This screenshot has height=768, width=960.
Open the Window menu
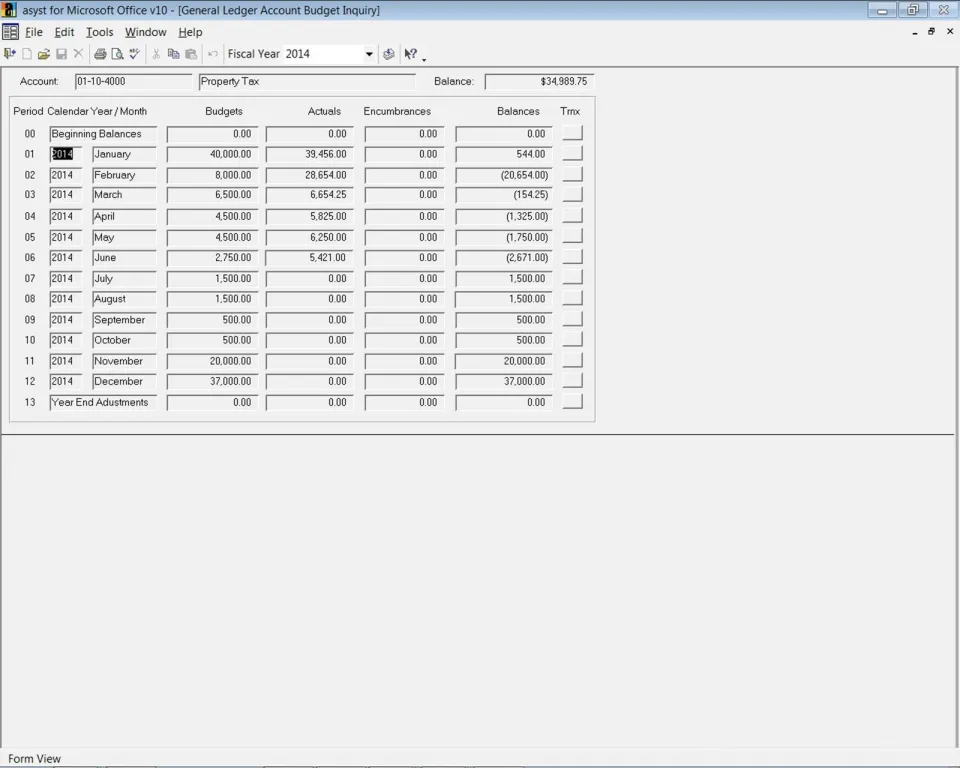tap(146, 32)
